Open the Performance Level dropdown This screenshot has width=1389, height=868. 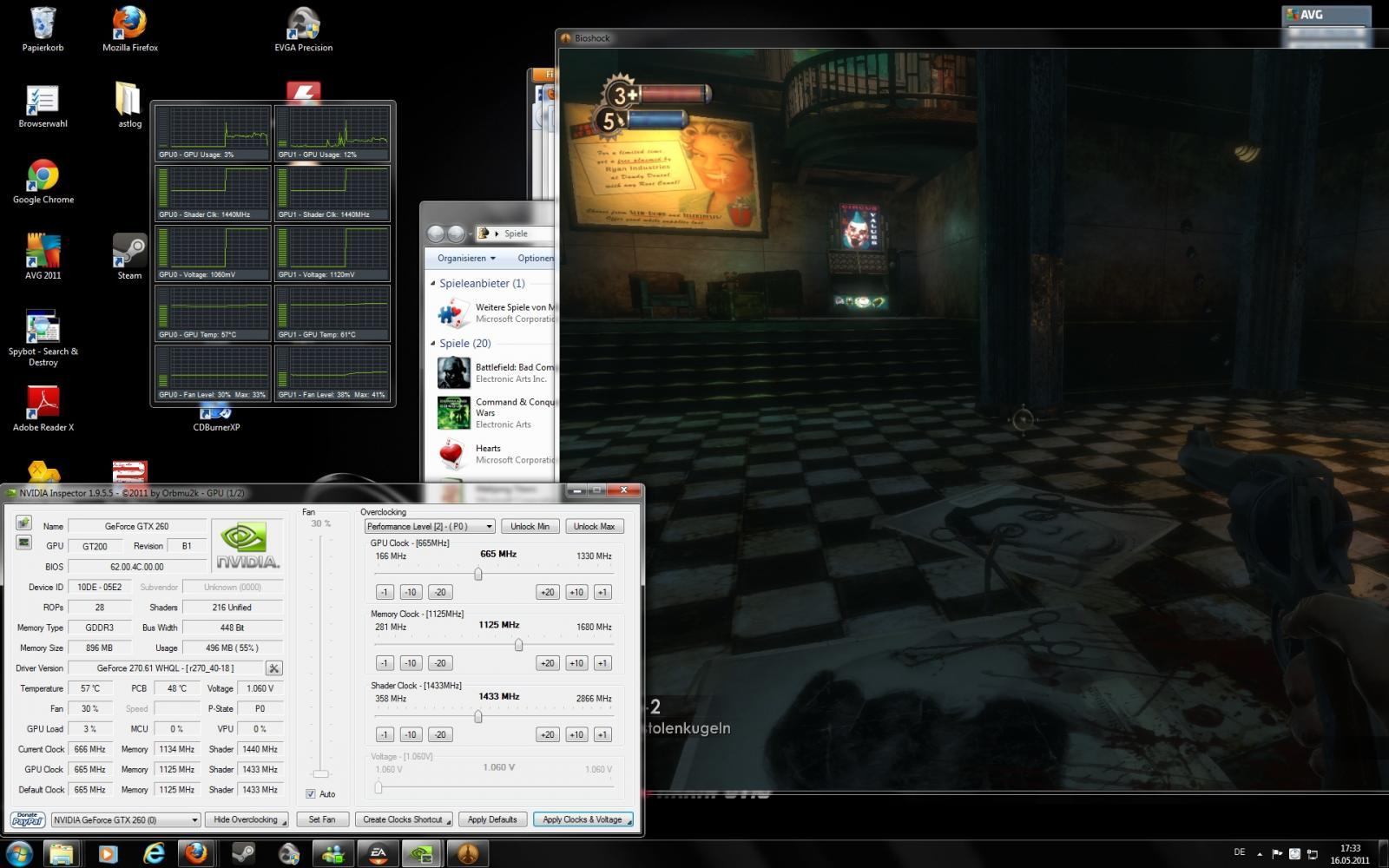point(430,526)
